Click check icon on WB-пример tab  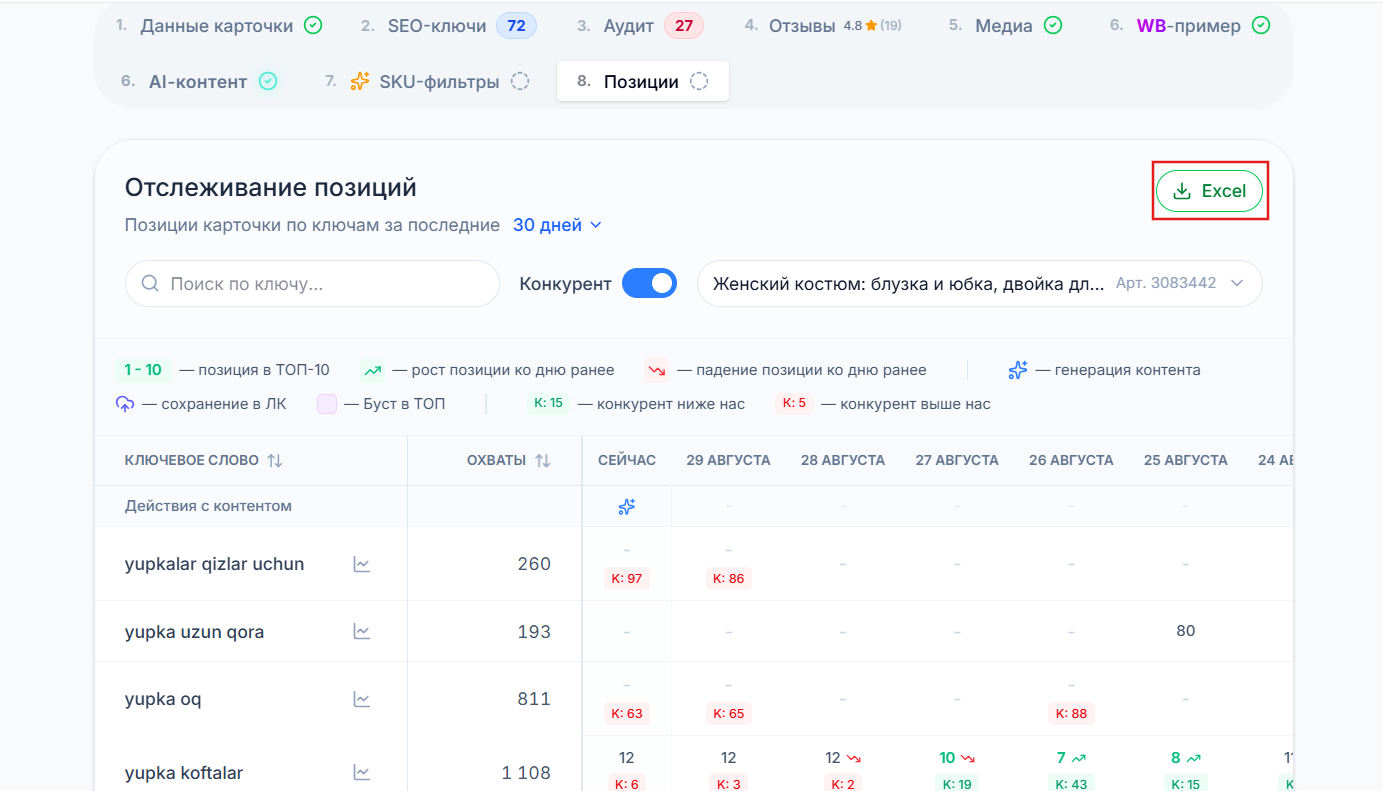(x=1261, y=26)
